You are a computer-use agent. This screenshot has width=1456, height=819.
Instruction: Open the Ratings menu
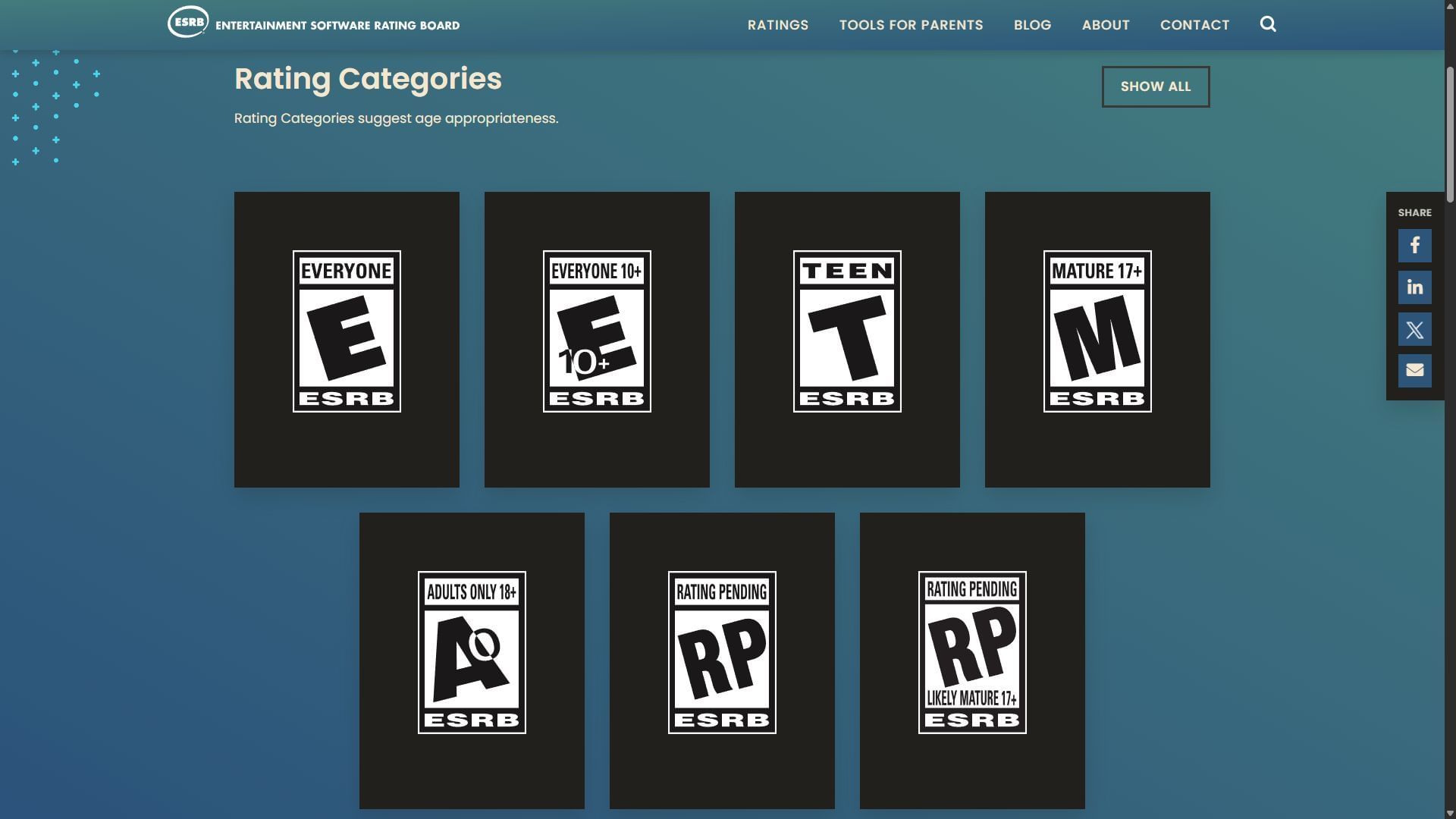pos(777,25)
